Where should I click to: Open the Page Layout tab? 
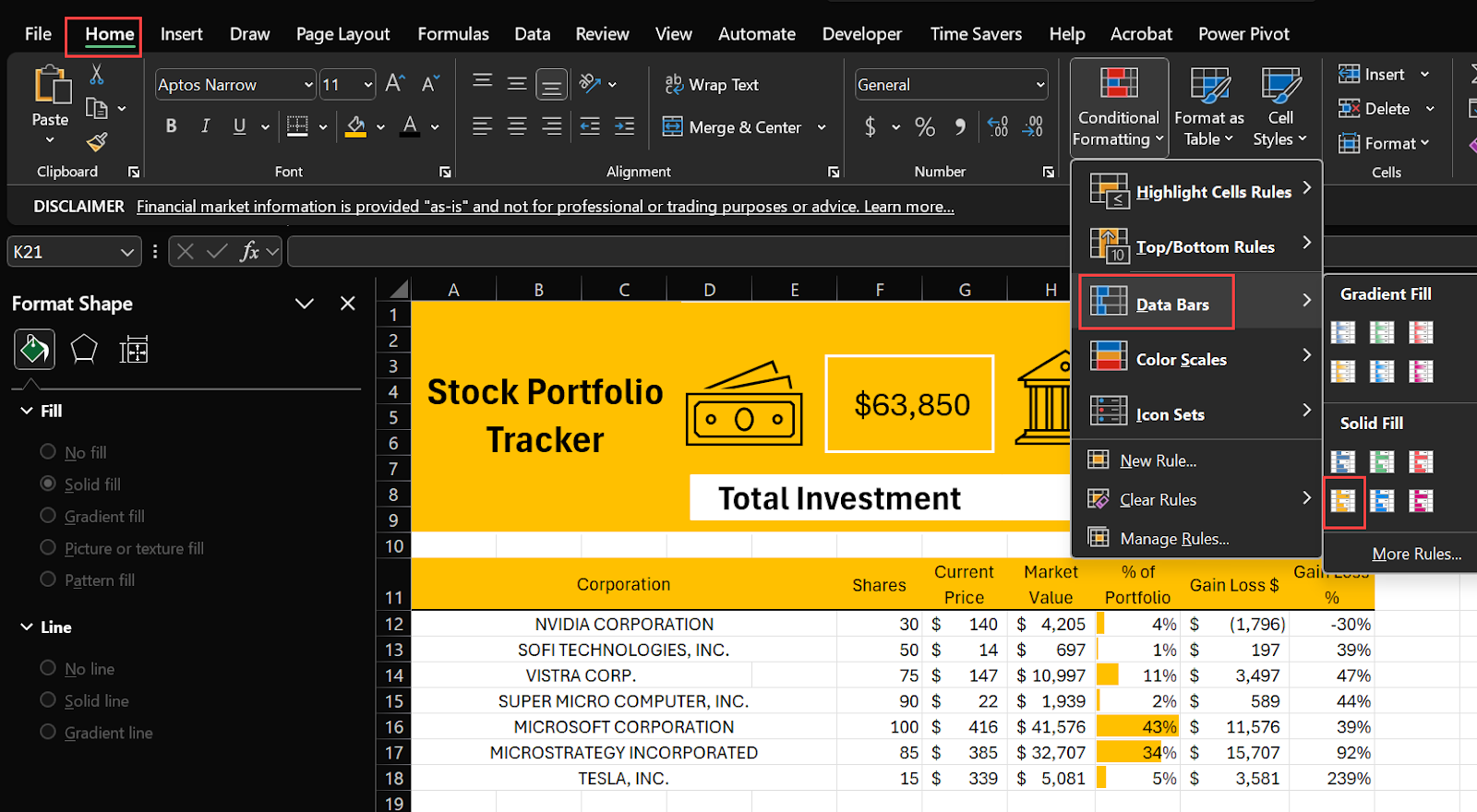[342, 34]
